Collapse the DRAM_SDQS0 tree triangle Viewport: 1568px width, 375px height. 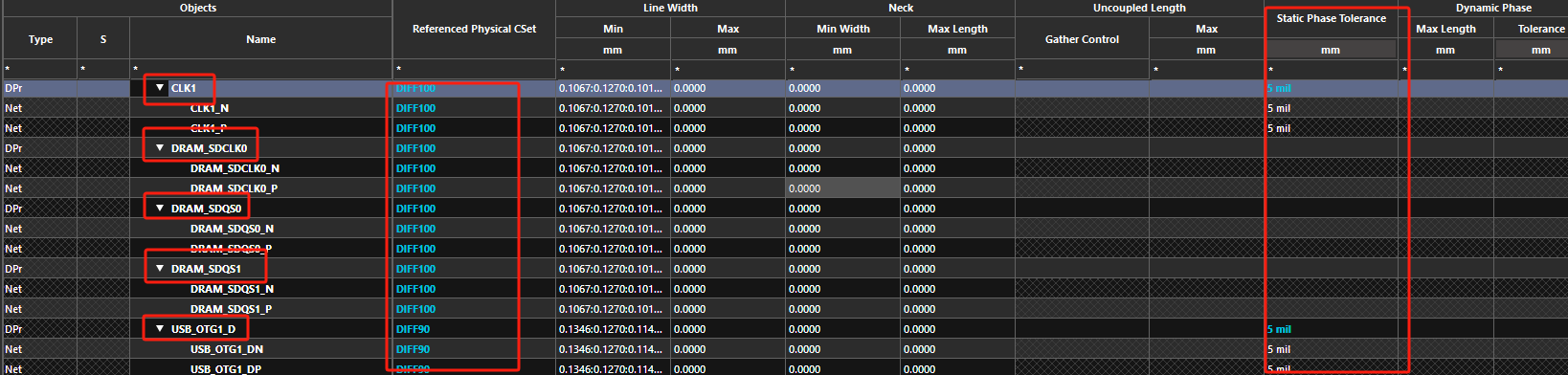coord(160,209)
